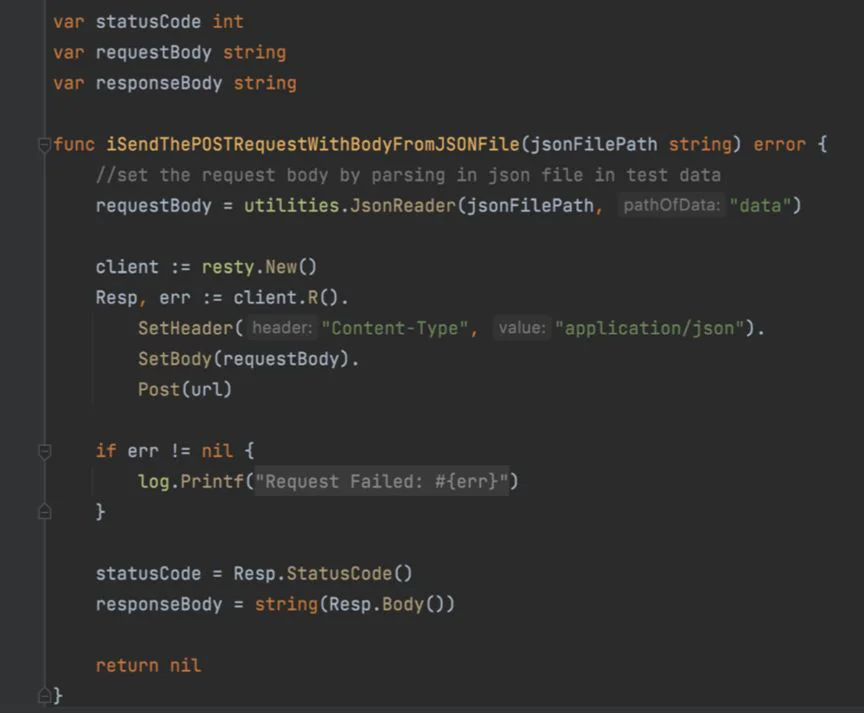864x713 pixels.
Task: Click the utilities.JsonReader function call
Action: 350,206
